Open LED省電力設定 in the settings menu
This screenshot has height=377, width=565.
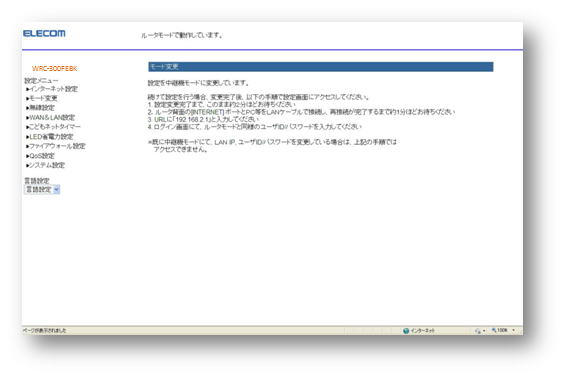50,136
